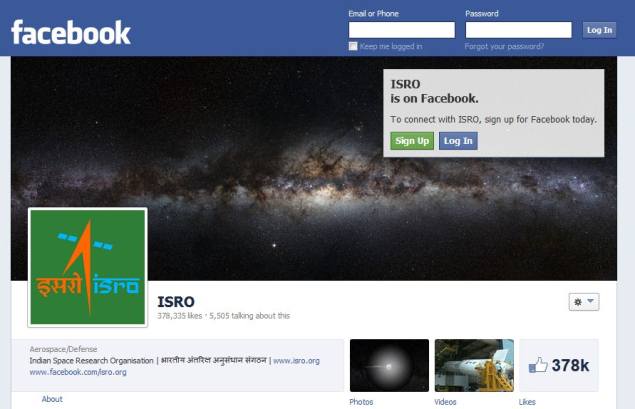
Task: Open the ISRO profile picture logo
Action: (87, 267)
